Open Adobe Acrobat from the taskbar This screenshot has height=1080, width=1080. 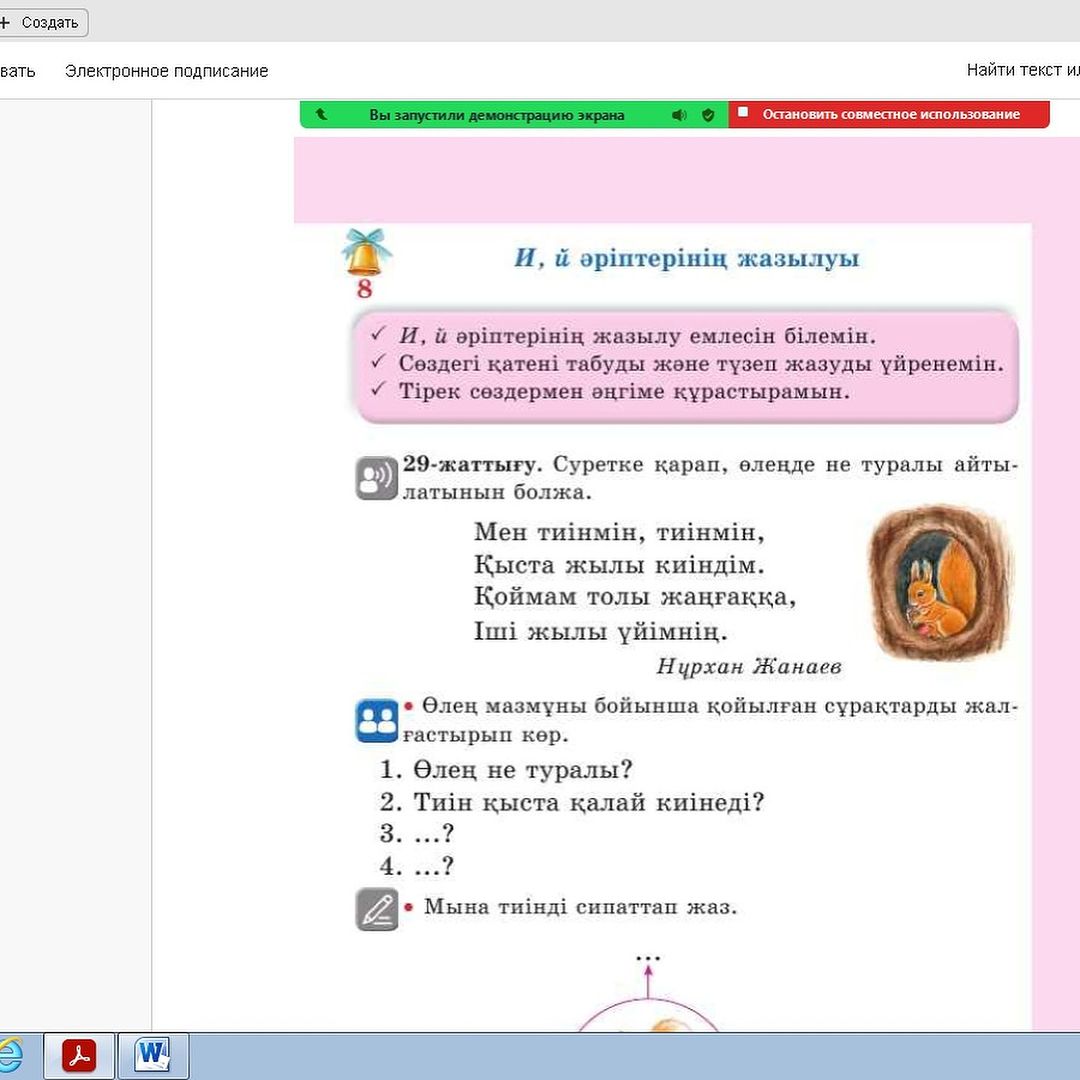79,1055
